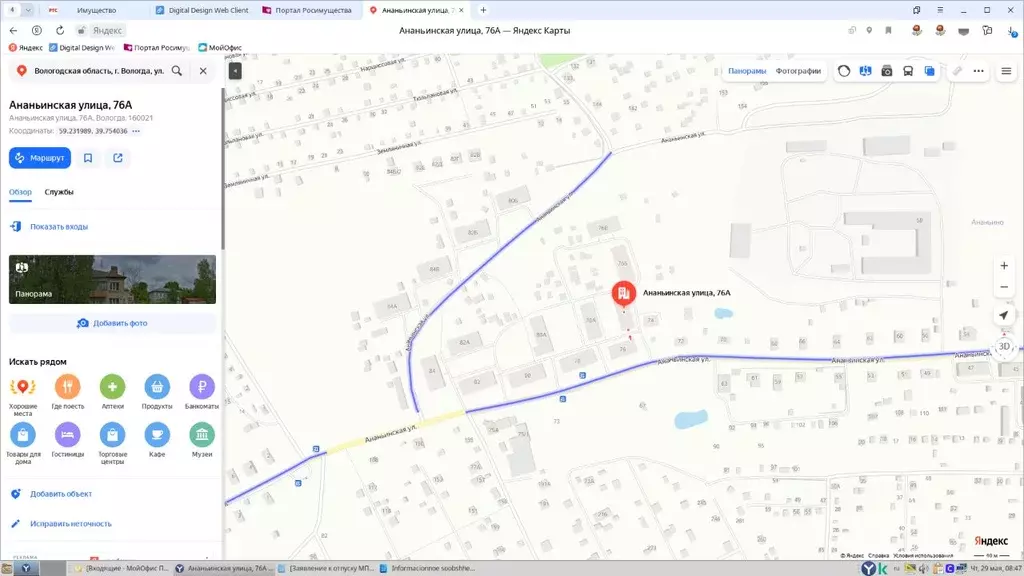Click Добавить фото button
1024x576 pixels.
(112, 323)
